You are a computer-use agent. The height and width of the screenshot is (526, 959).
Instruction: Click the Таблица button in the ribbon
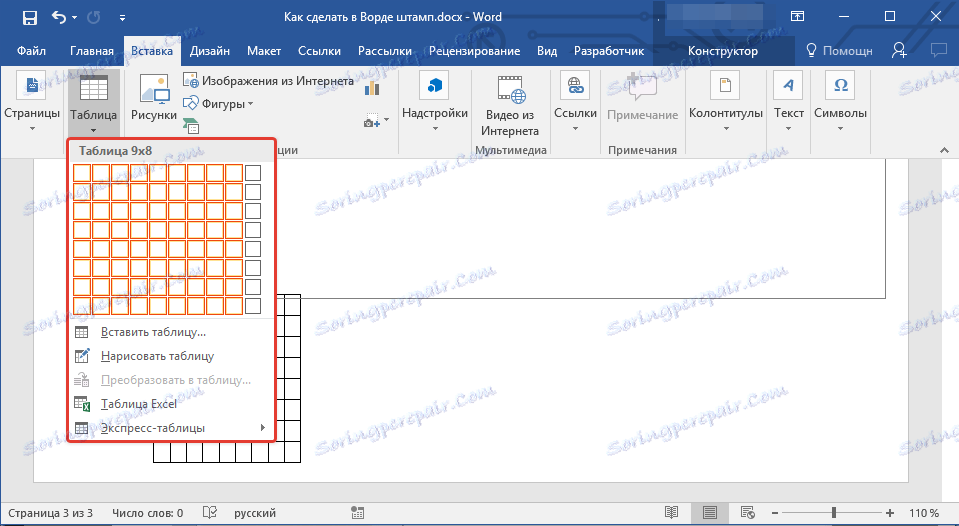tap(94, 103)
